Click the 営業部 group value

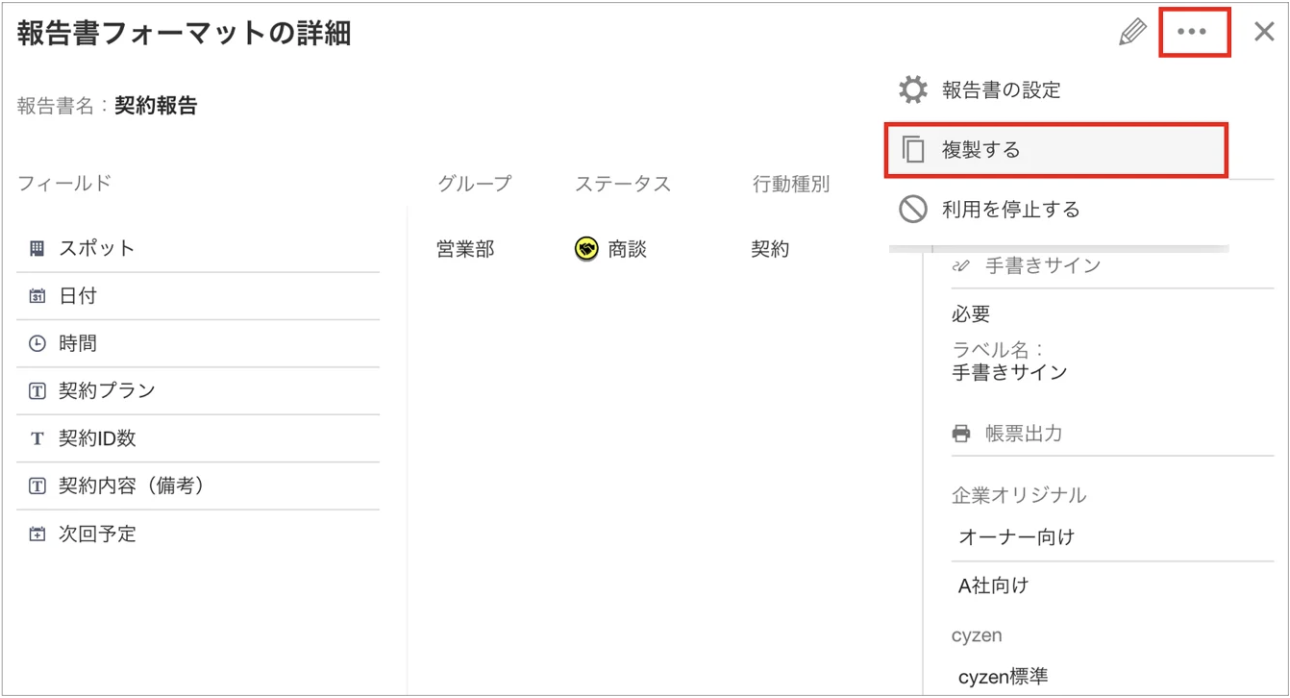466,249
